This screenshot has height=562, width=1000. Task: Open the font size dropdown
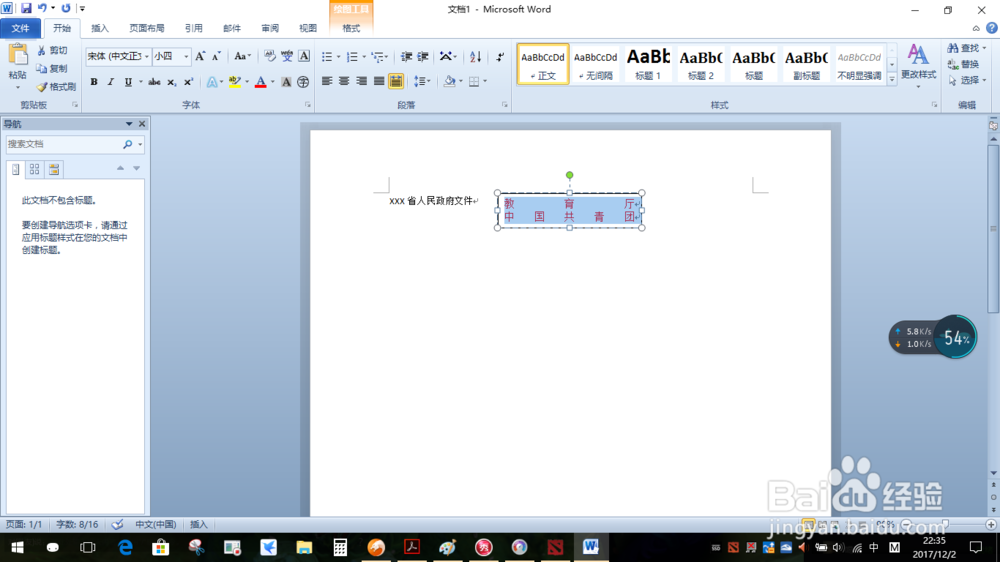186,56
